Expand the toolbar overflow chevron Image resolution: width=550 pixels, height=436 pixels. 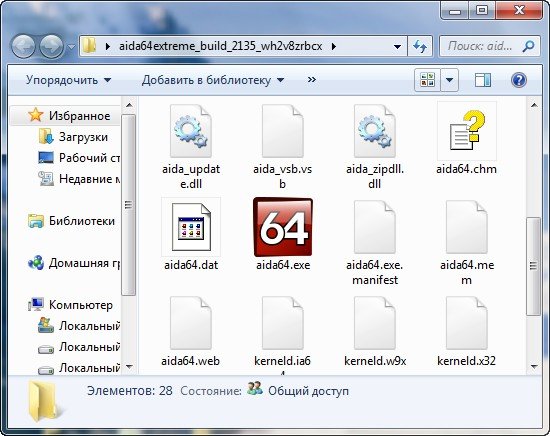[x=311, y=80]
